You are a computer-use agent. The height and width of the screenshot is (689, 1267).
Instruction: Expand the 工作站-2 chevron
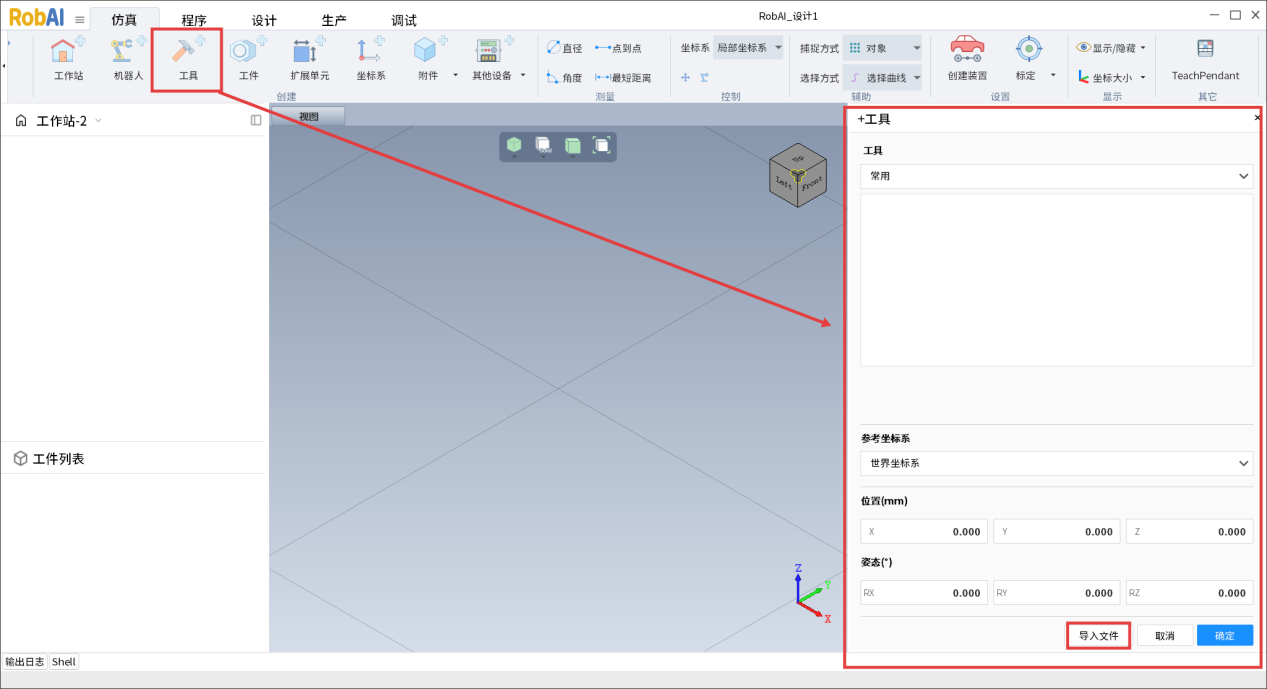(x=98, y=121)
